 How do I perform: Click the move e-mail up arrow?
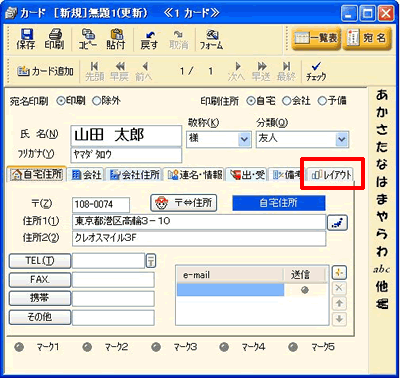tap(339, 303)
